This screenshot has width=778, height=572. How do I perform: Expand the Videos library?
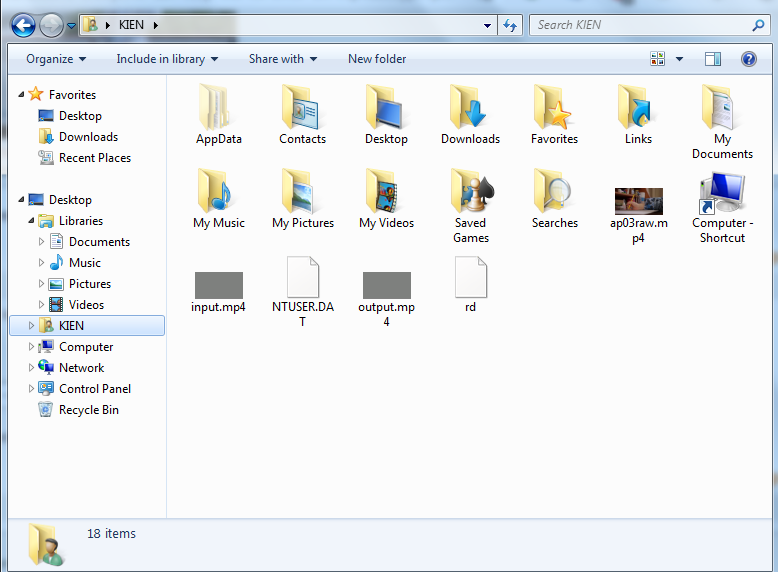[41, 304]
